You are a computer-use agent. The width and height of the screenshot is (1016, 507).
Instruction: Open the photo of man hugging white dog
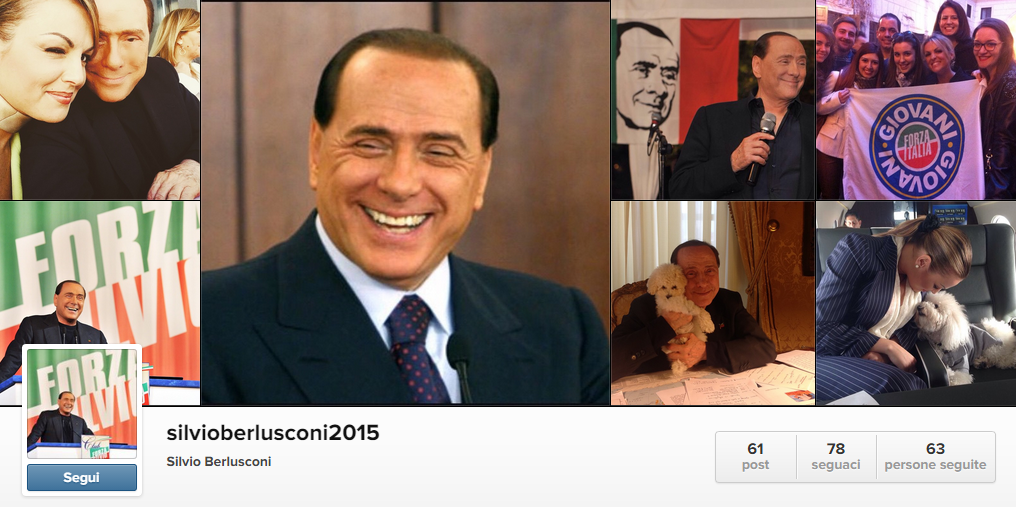[x=713, y=303]
